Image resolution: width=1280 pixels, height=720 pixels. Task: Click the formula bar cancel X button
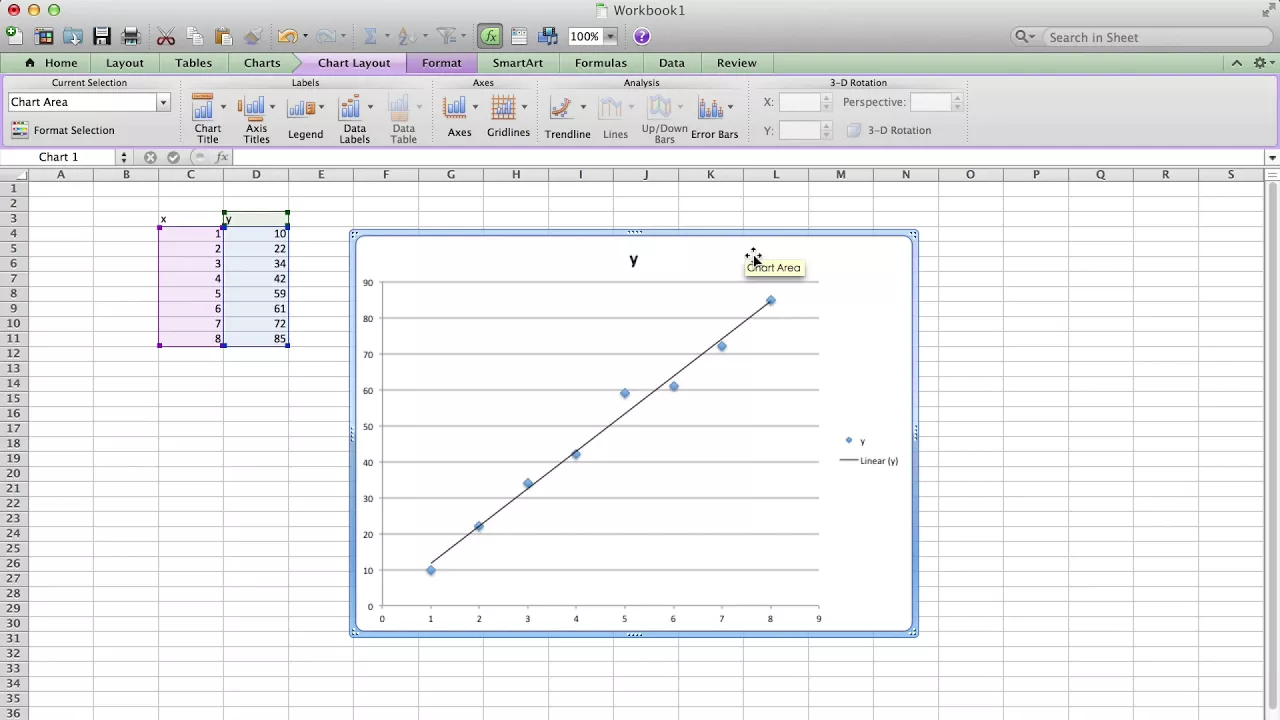tap(150, 157)
